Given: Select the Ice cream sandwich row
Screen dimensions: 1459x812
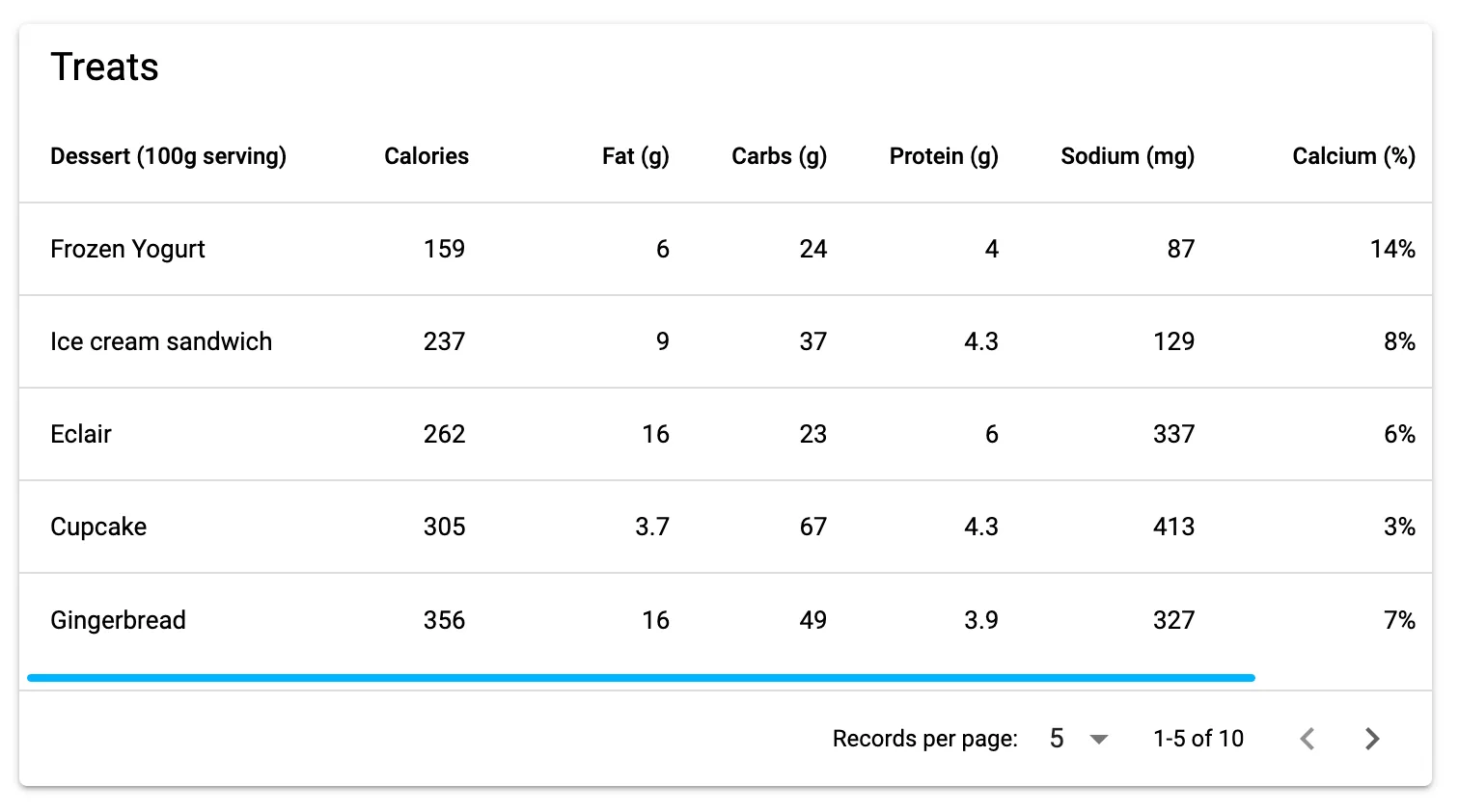Looking at the screenshot, I should 161,341.
